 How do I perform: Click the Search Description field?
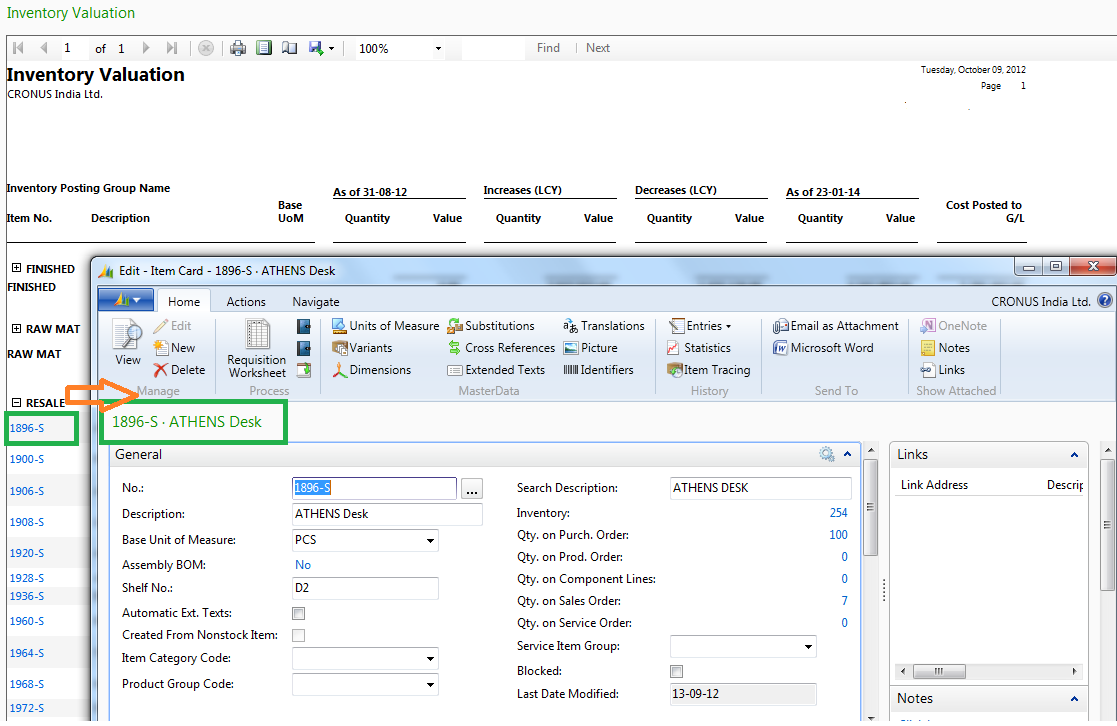point(760,488)
